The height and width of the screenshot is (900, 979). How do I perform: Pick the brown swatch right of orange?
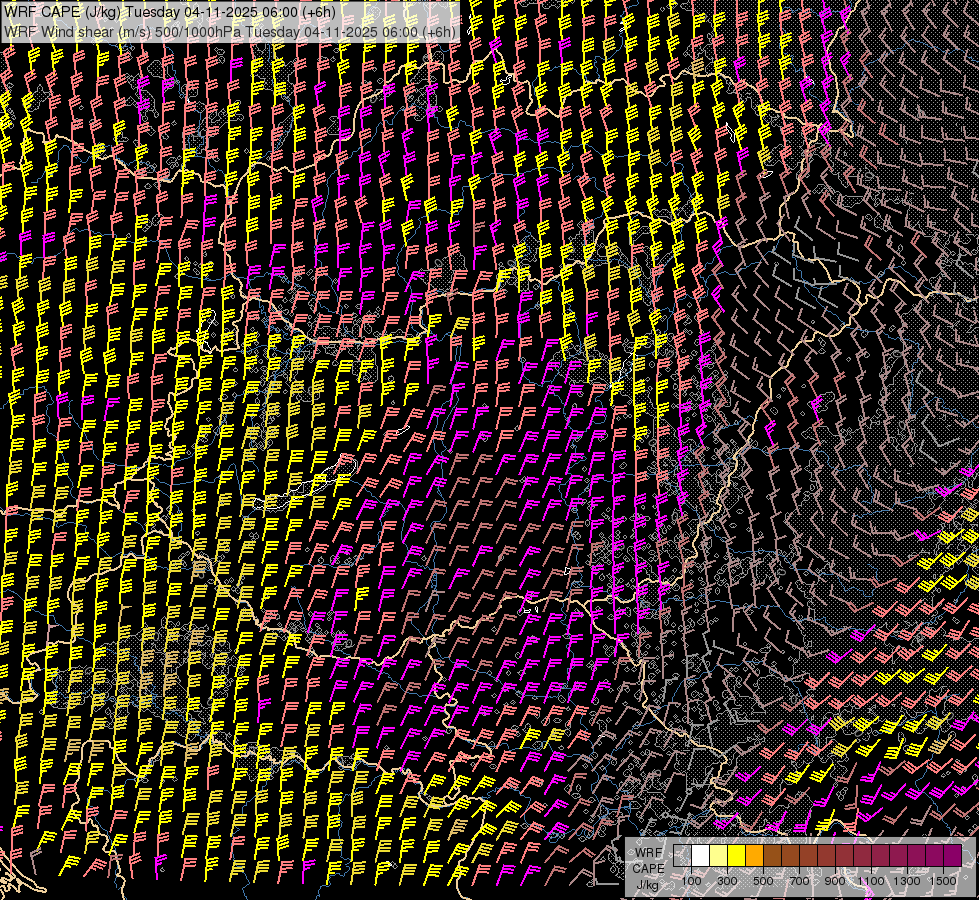point(772,855)
